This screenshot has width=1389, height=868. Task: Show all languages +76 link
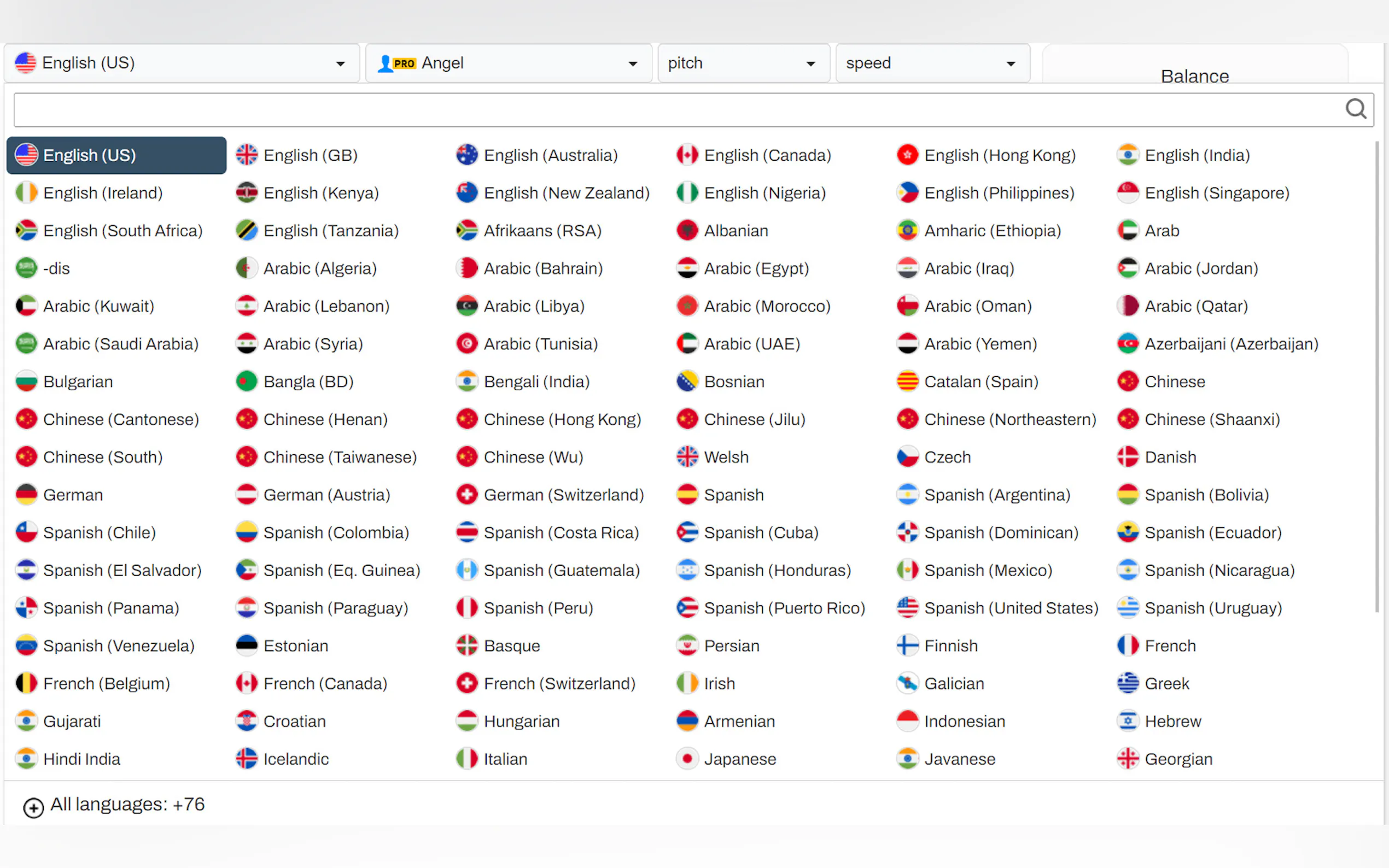tap(127, 805)
